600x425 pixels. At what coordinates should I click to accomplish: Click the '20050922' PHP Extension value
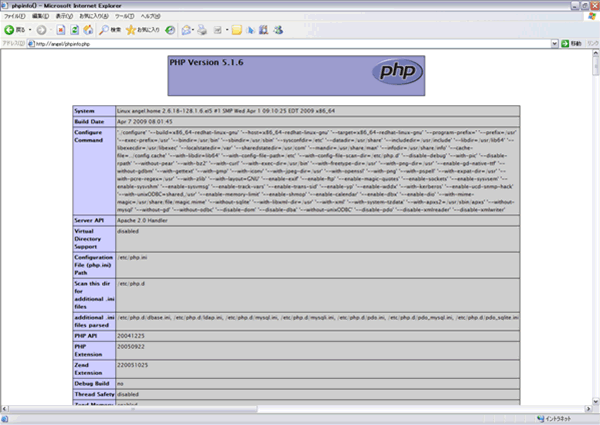[130, 347]
